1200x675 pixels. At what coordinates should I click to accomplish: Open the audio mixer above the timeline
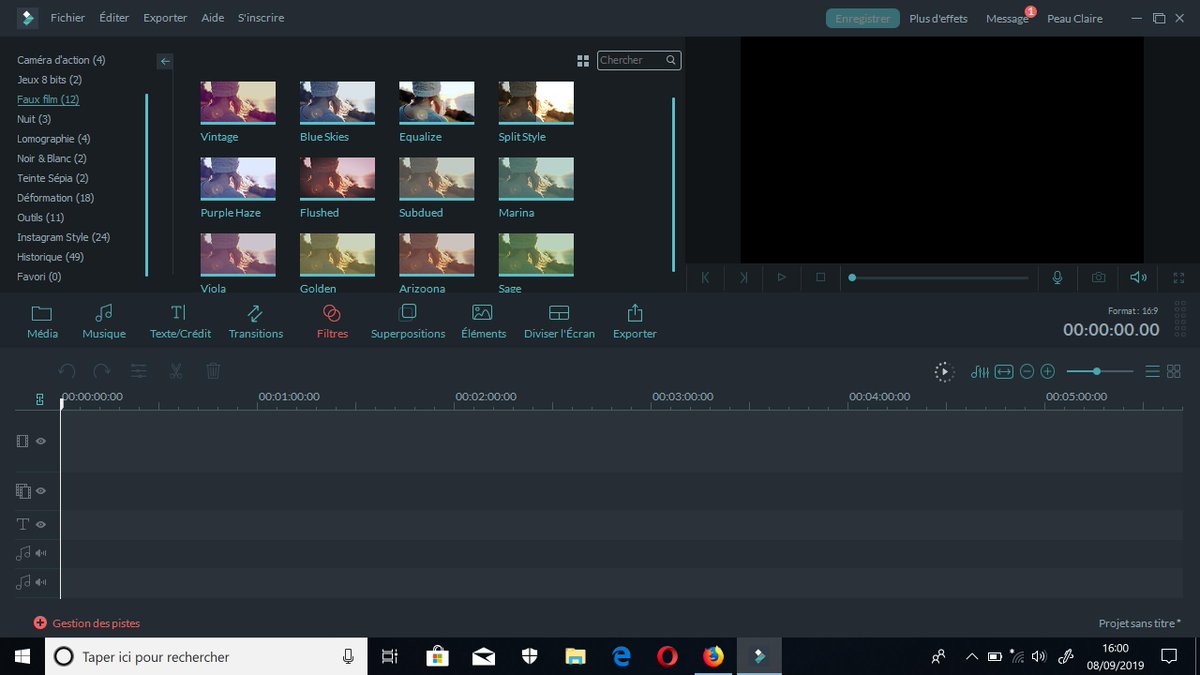979,371
